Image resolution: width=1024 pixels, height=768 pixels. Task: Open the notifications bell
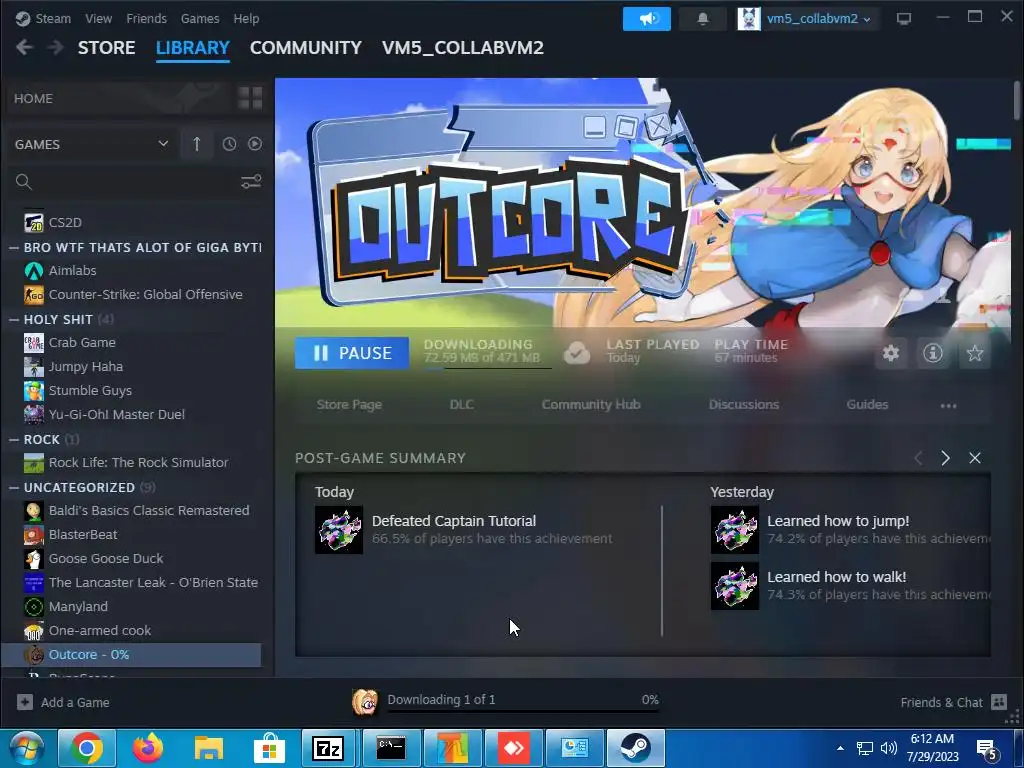[703, 19]
